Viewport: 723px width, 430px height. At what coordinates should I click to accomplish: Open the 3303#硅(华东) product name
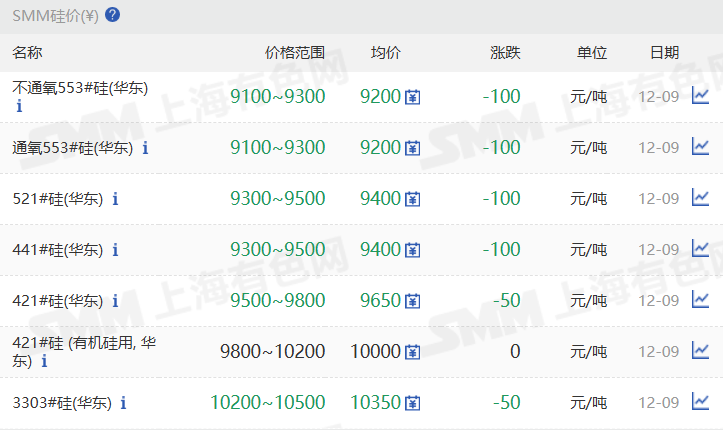pos(62,403)
